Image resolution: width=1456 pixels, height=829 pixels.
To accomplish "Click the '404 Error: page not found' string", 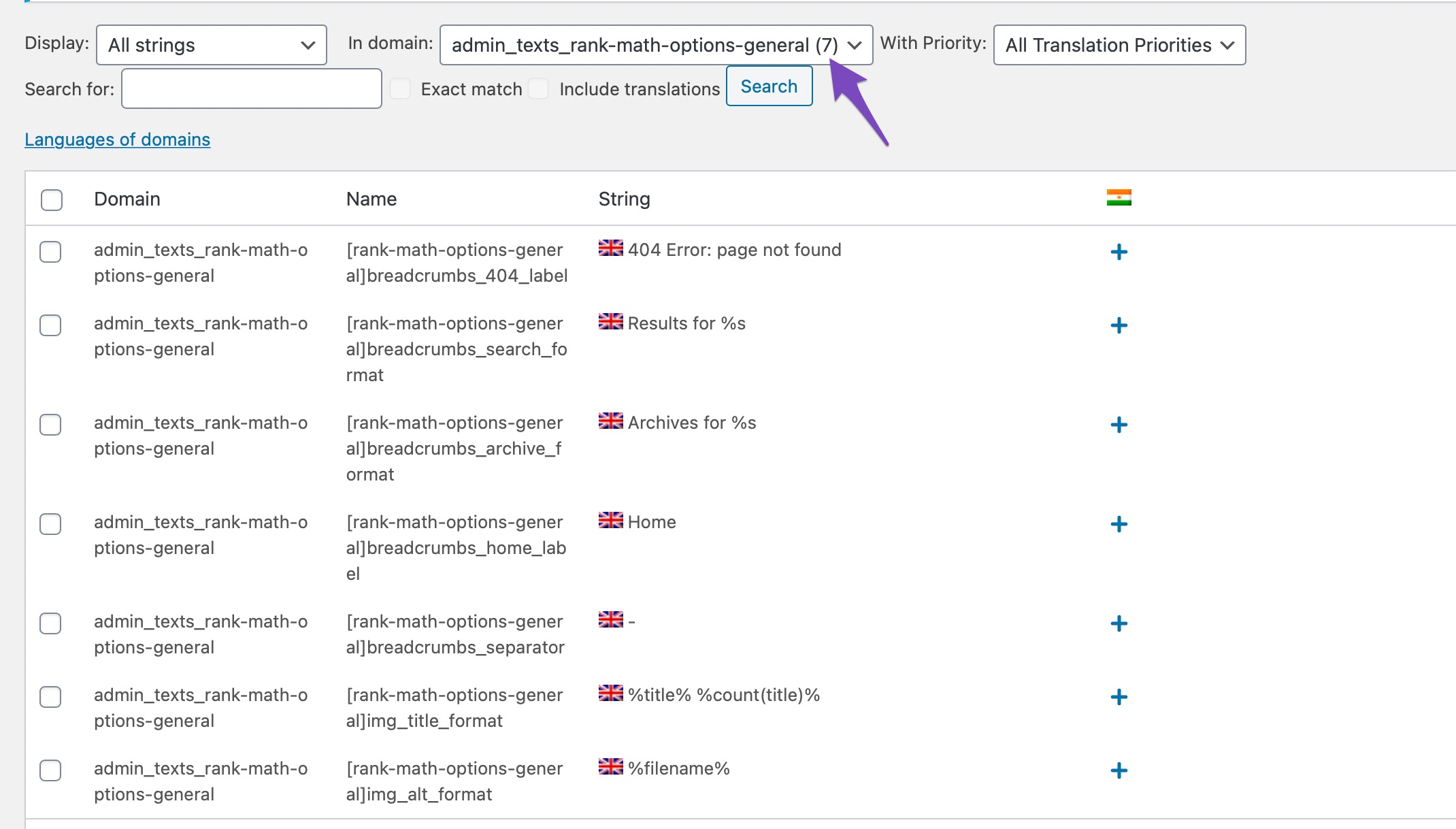I will [735, 250].
